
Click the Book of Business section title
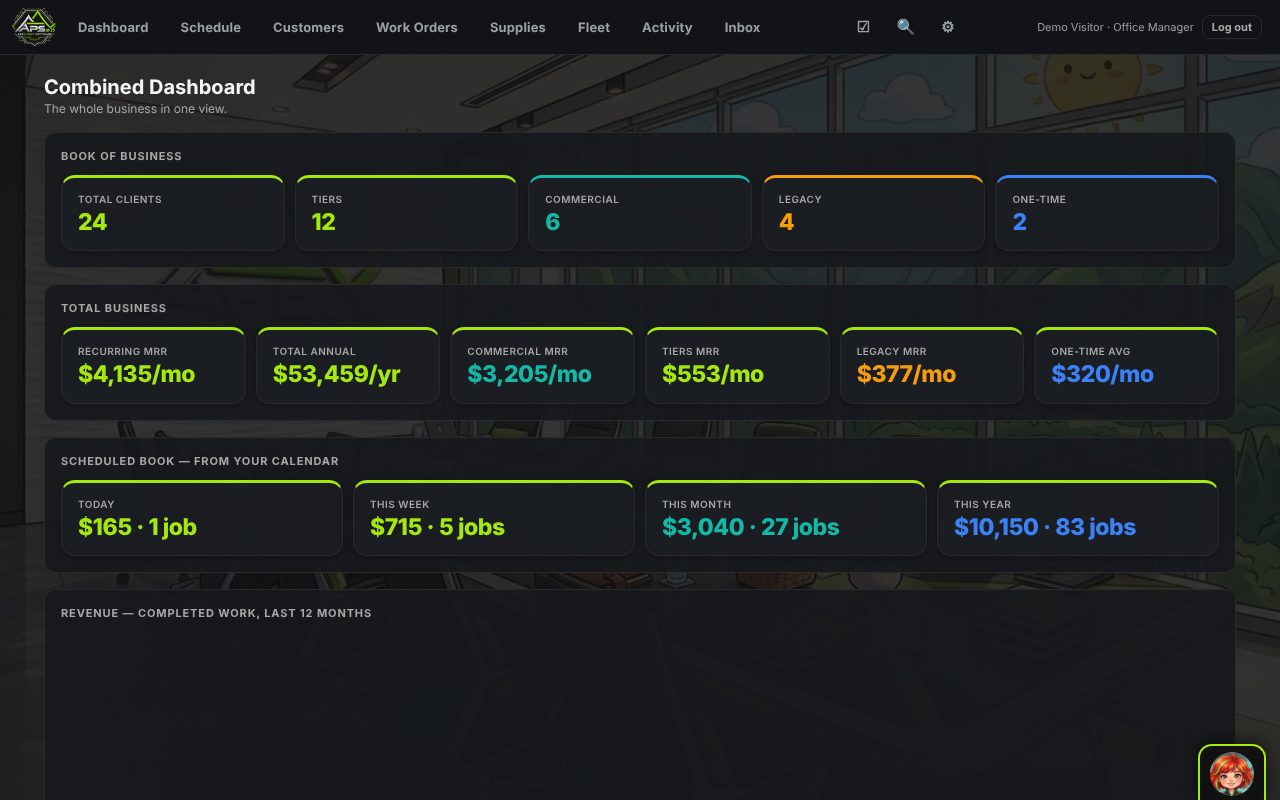(x=121, y=156)
